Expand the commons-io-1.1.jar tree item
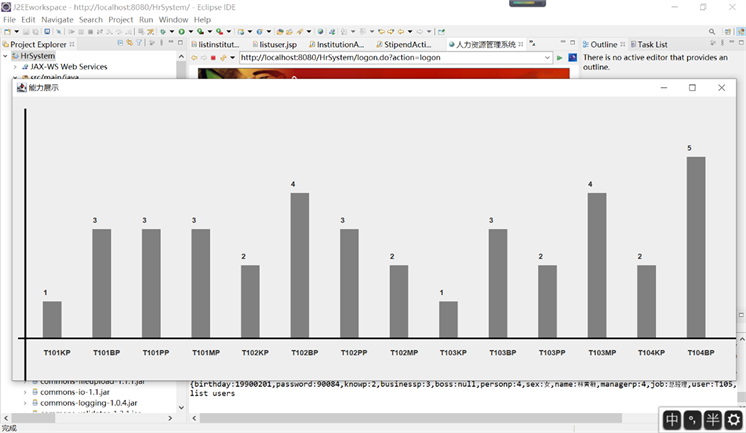This screenshot has height=433, width=746. (25, 393)
